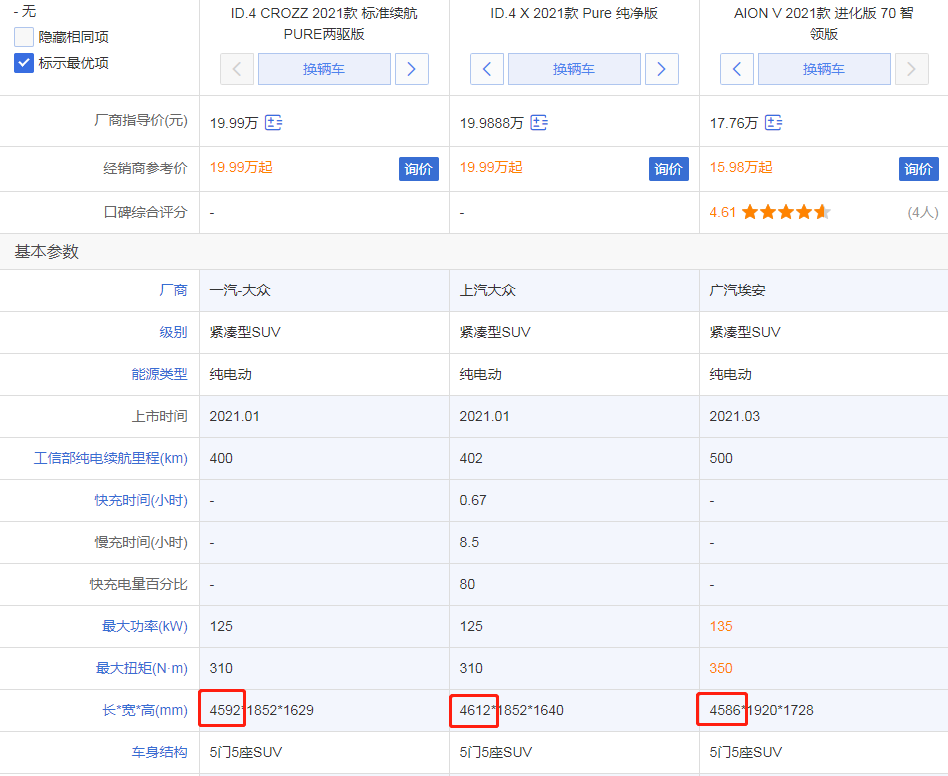Click previous arrow for AION V column

[736, 69]
